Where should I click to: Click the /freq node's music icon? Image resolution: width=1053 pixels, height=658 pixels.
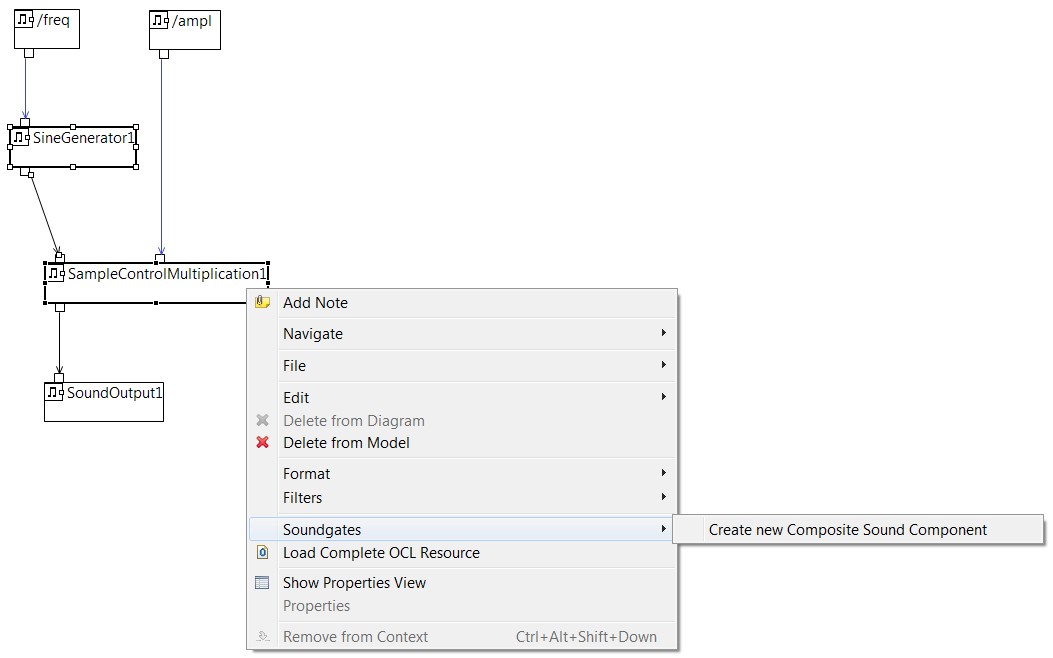coord(25,19)
